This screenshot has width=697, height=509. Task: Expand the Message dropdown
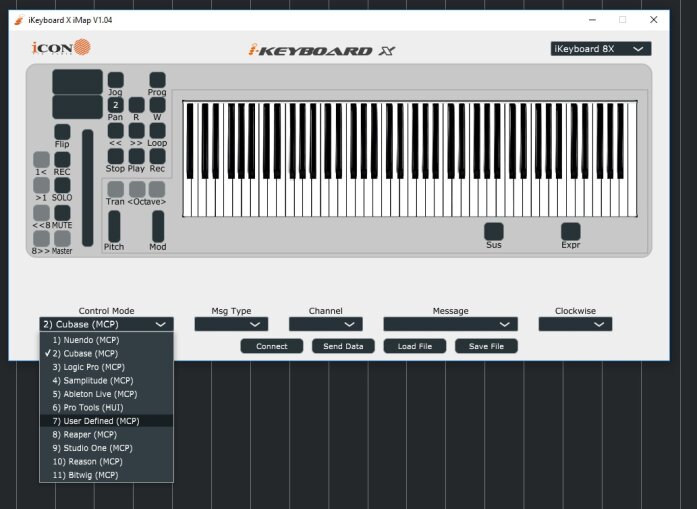[450, 324]
